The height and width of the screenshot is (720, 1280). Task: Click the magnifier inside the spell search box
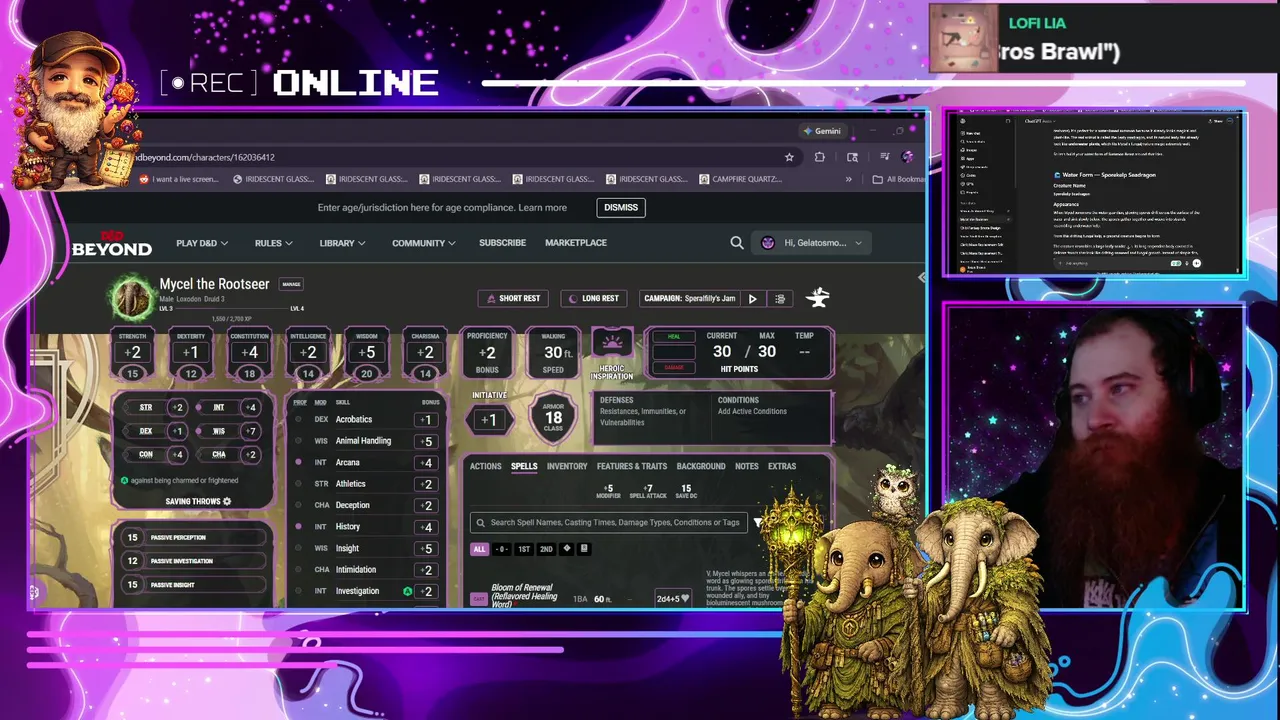click(x=481, y=522)
